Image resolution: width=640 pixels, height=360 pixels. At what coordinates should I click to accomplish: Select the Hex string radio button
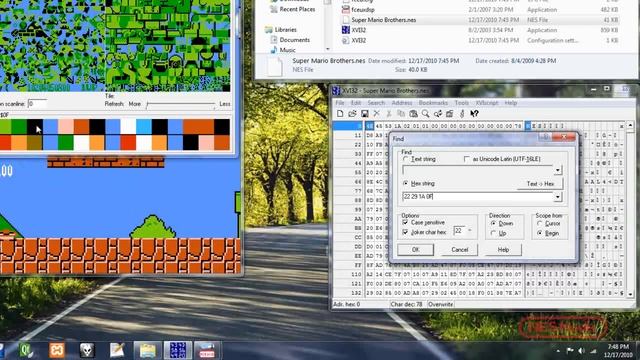(x=406, y=183)
